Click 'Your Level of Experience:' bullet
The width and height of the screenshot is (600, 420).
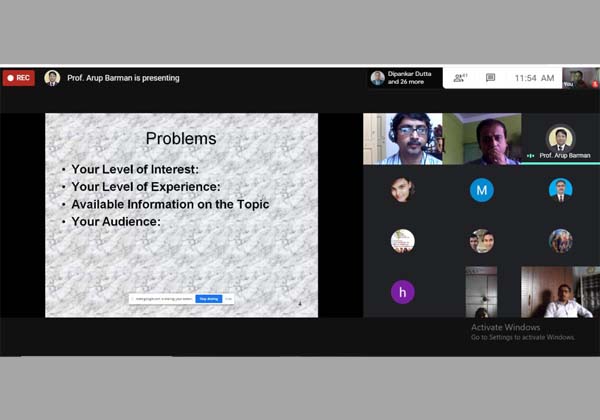pos(146,187)
